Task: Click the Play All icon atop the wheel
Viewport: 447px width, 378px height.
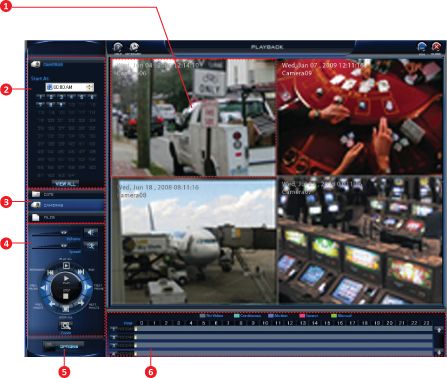Action: tap(66, 266)
